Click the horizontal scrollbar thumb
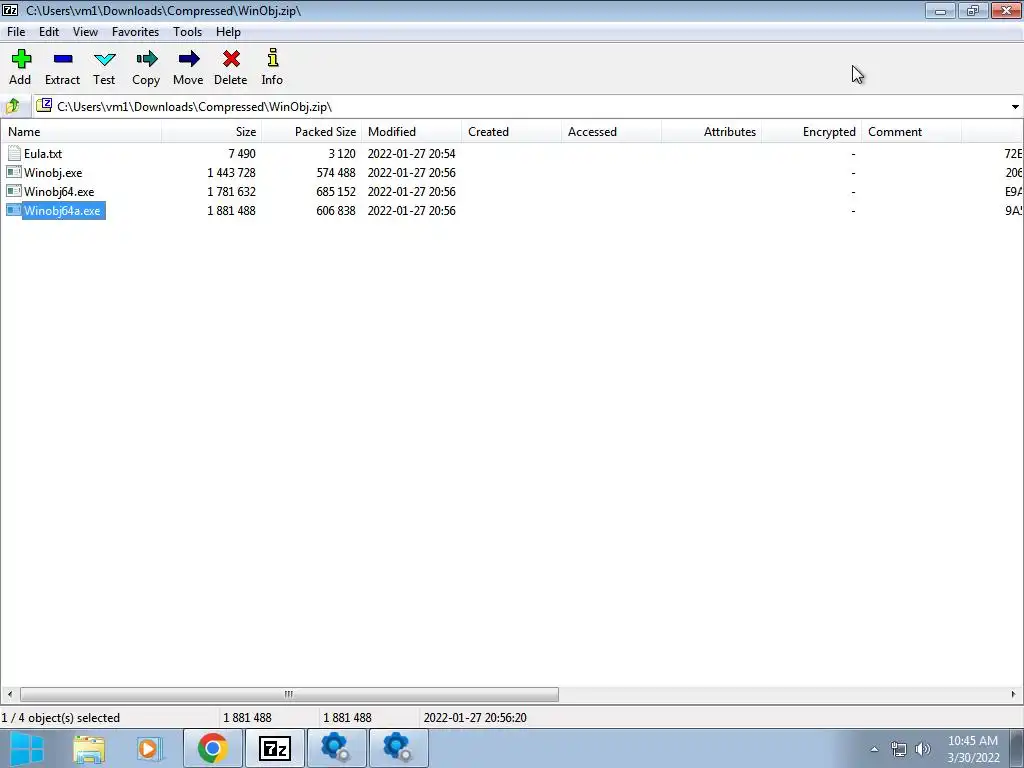Viewport: 1024px width, 768px height. [289, 694]
